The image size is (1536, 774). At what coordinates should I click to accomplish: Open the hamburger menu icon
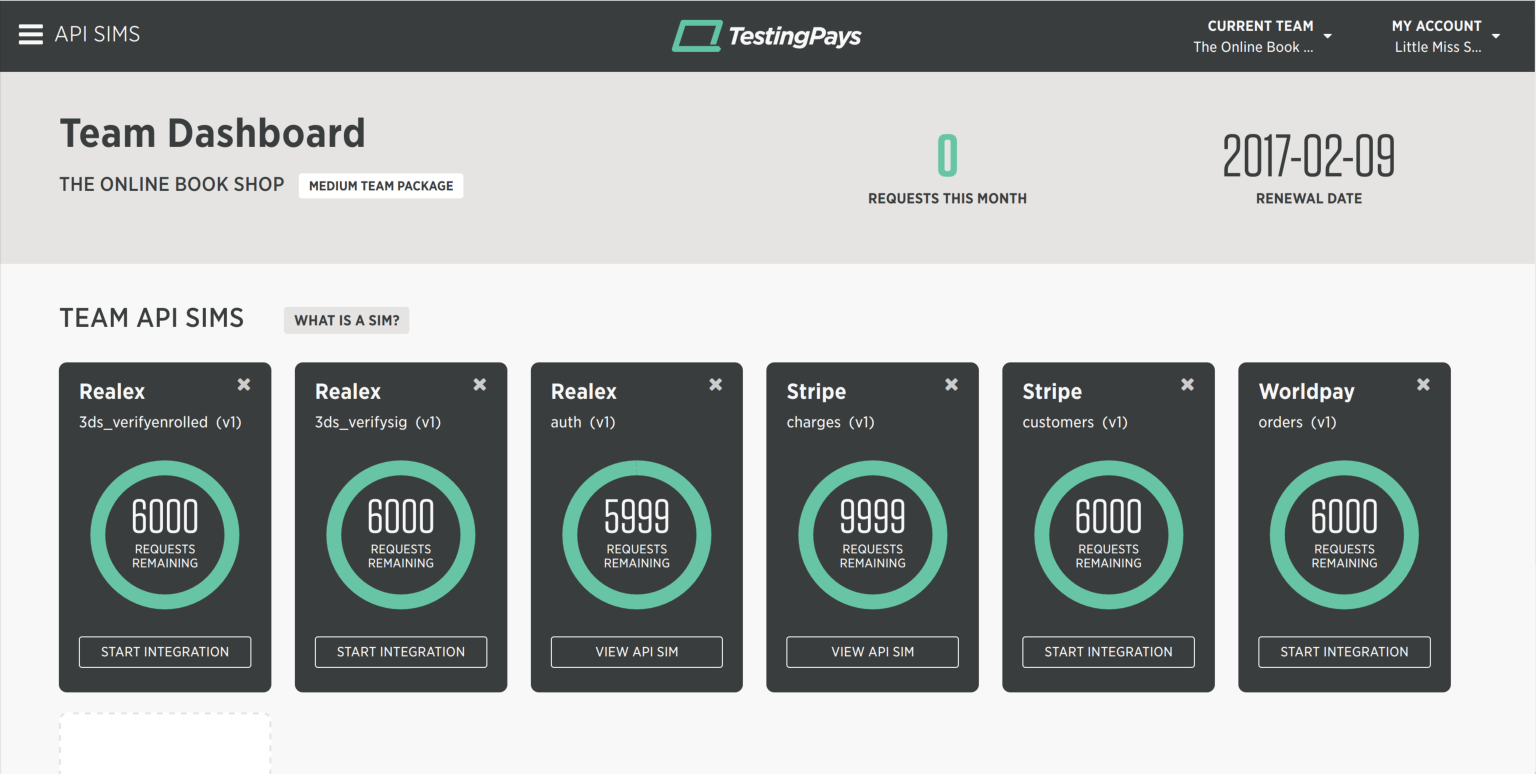click(x=31, y=34)
